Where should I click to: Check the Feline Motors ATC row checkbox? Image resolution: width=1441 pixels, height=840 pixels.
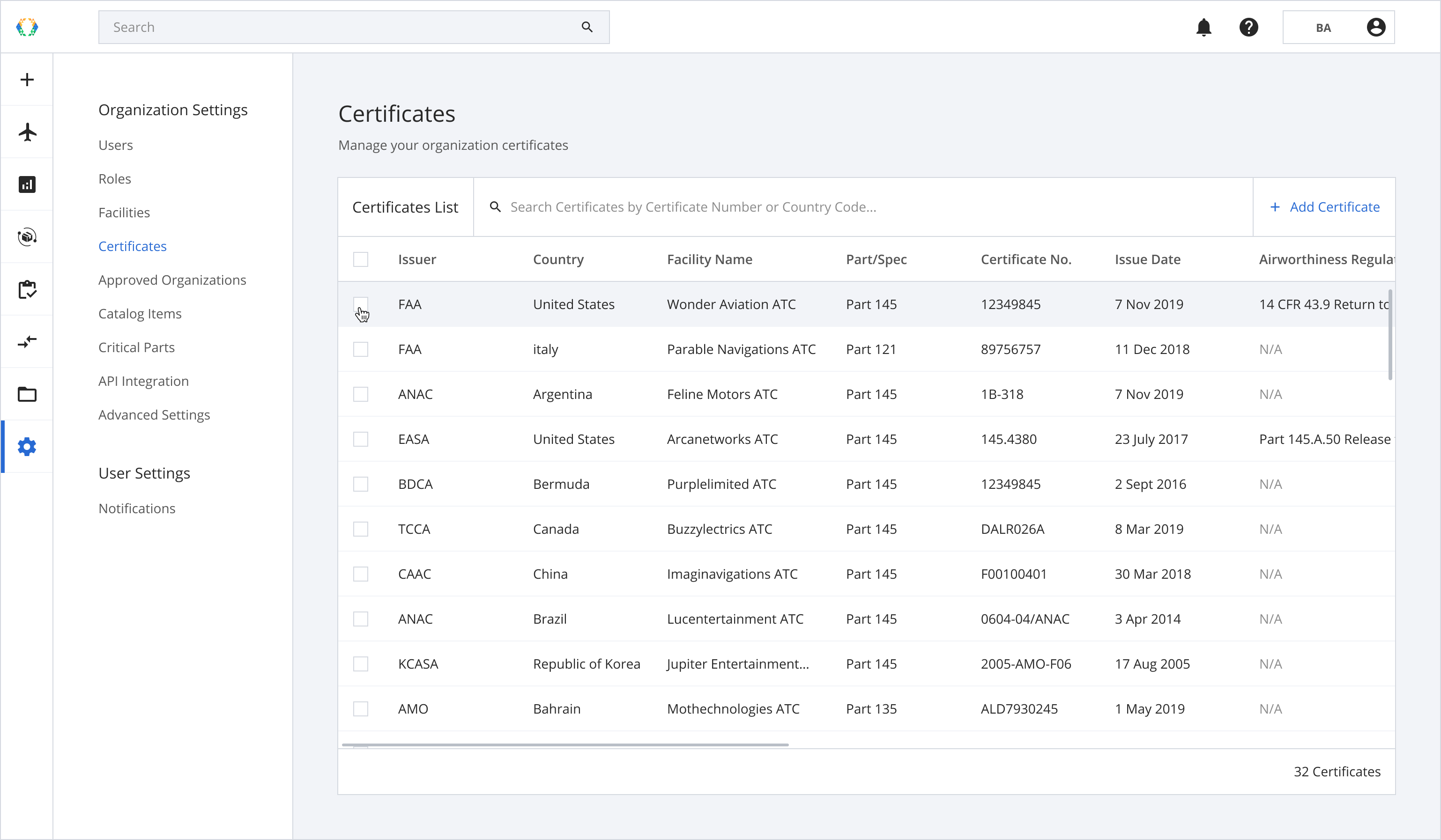pos(361,394)
